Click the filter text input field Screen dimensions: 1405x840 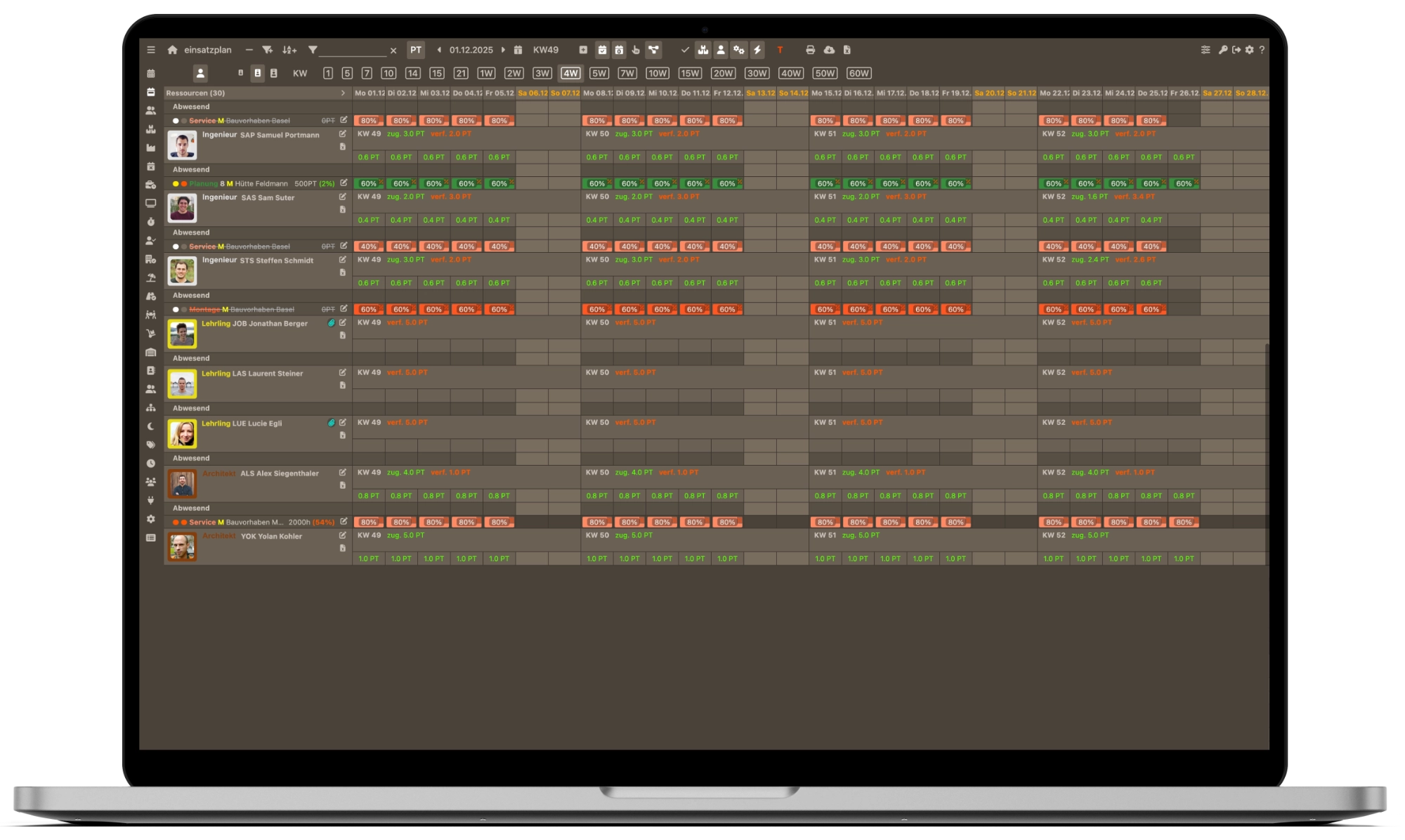point(353,51)
